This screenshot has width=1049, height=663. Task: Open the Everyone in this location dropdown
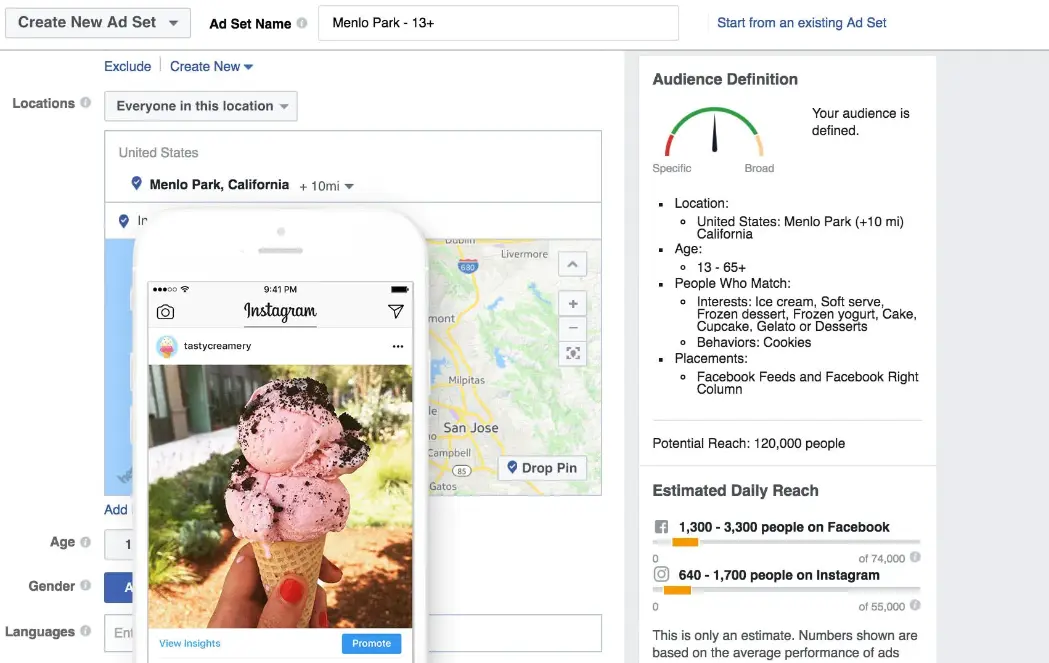(x=200, y=106)
